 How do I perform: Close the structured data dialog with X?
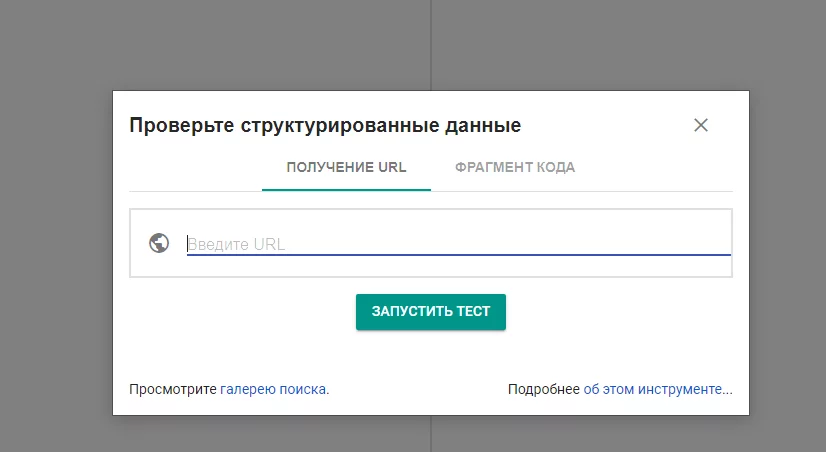coord(701,125)
